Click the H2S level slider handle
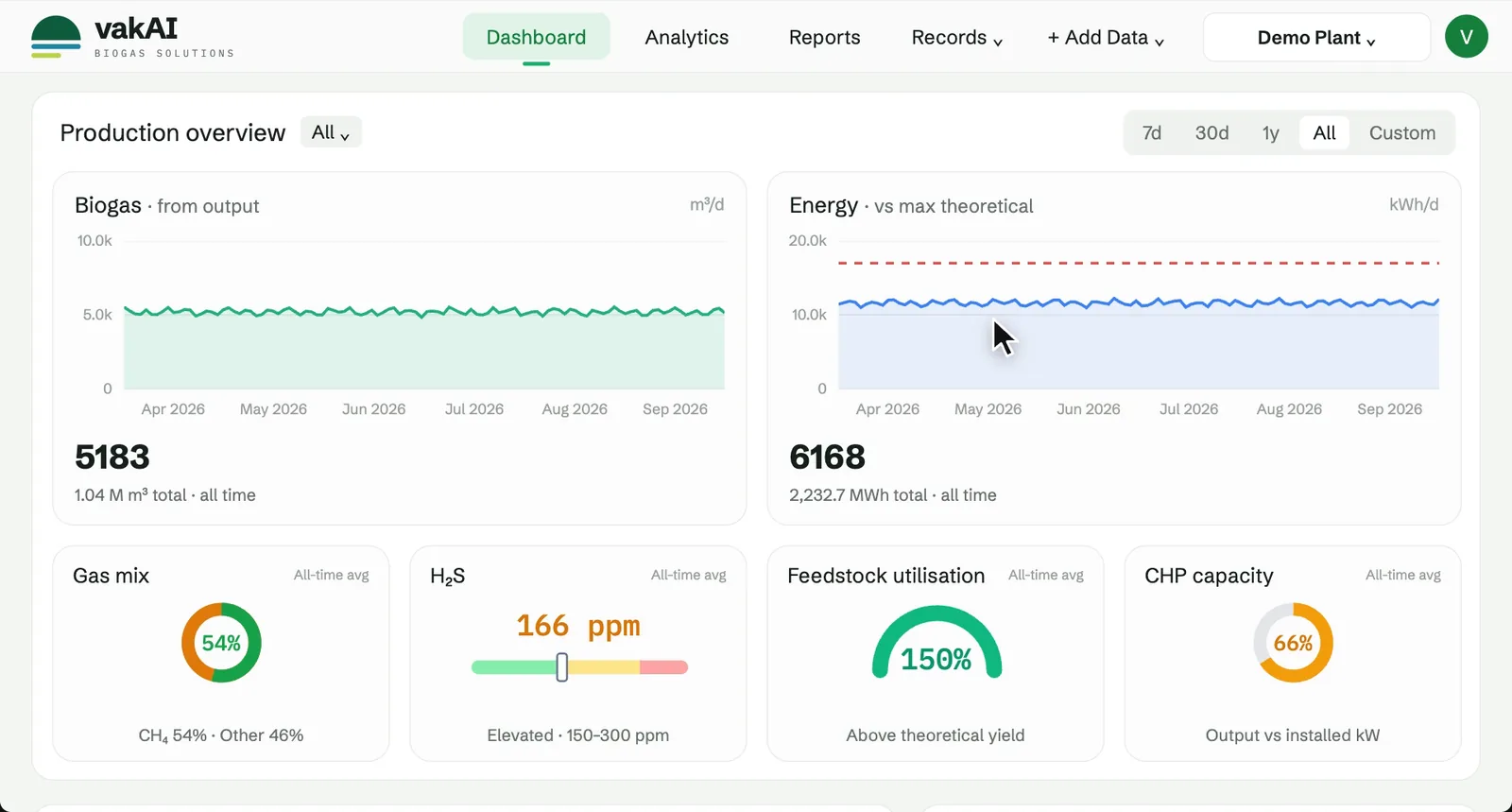 (562, 667)
